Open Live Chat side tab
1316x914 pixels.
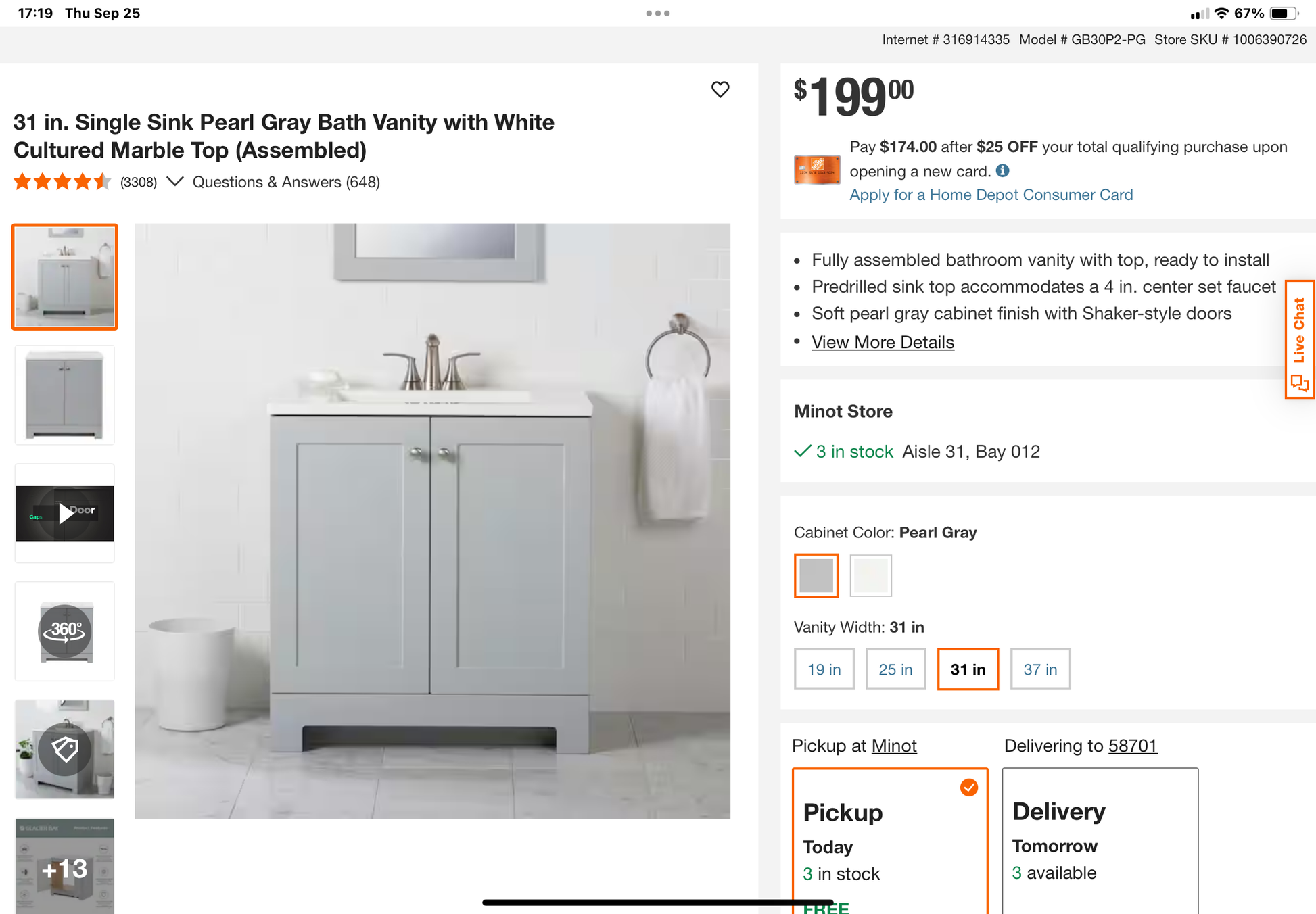pyautogui.click(x=1299, y=340)
